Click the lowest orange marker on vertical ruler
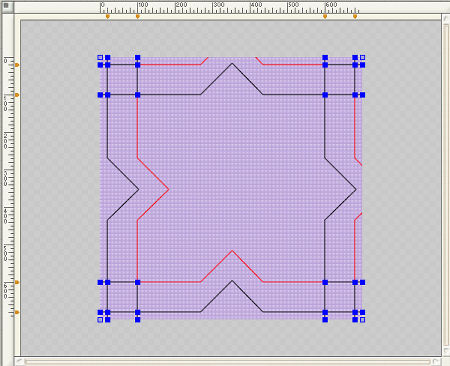The height and width of the screenshot is (366, 450). (x=17, y=312)
